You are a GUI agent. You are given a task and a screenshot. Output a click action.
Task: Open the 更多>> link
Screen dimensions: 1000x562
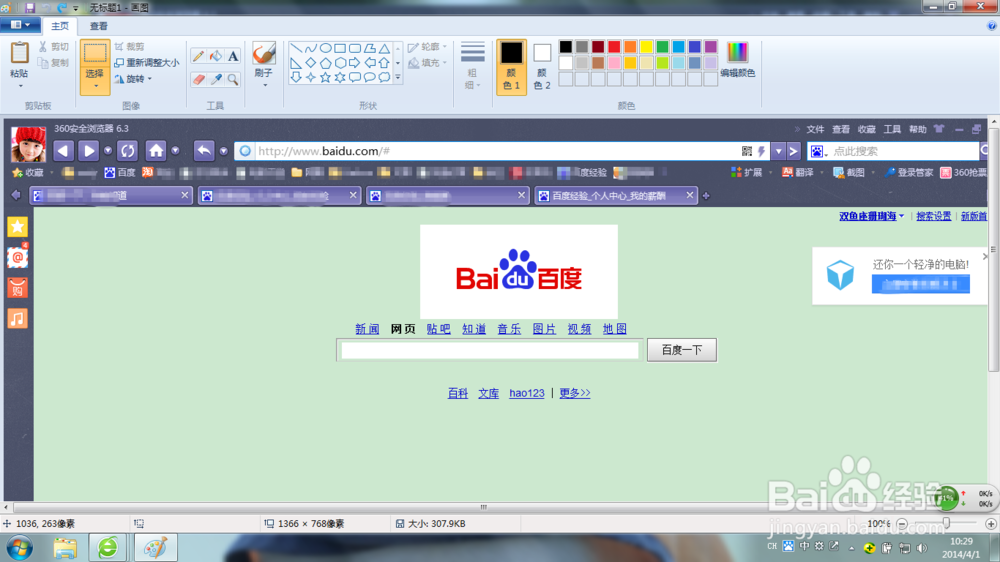pos(575,393)
